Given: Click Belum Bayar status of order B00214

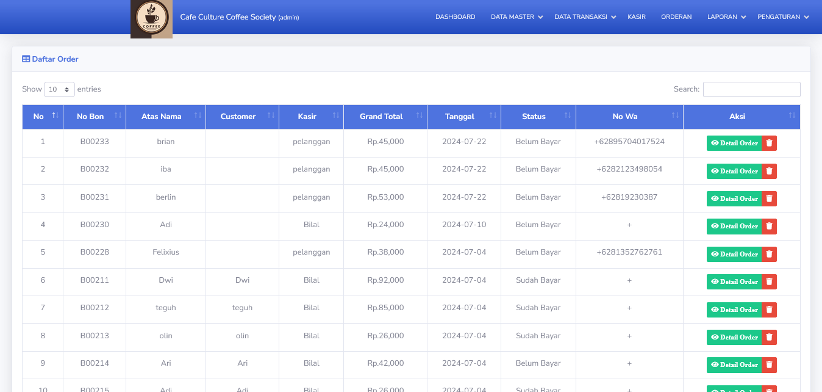Looking at the screenshot, I should 538,363.
